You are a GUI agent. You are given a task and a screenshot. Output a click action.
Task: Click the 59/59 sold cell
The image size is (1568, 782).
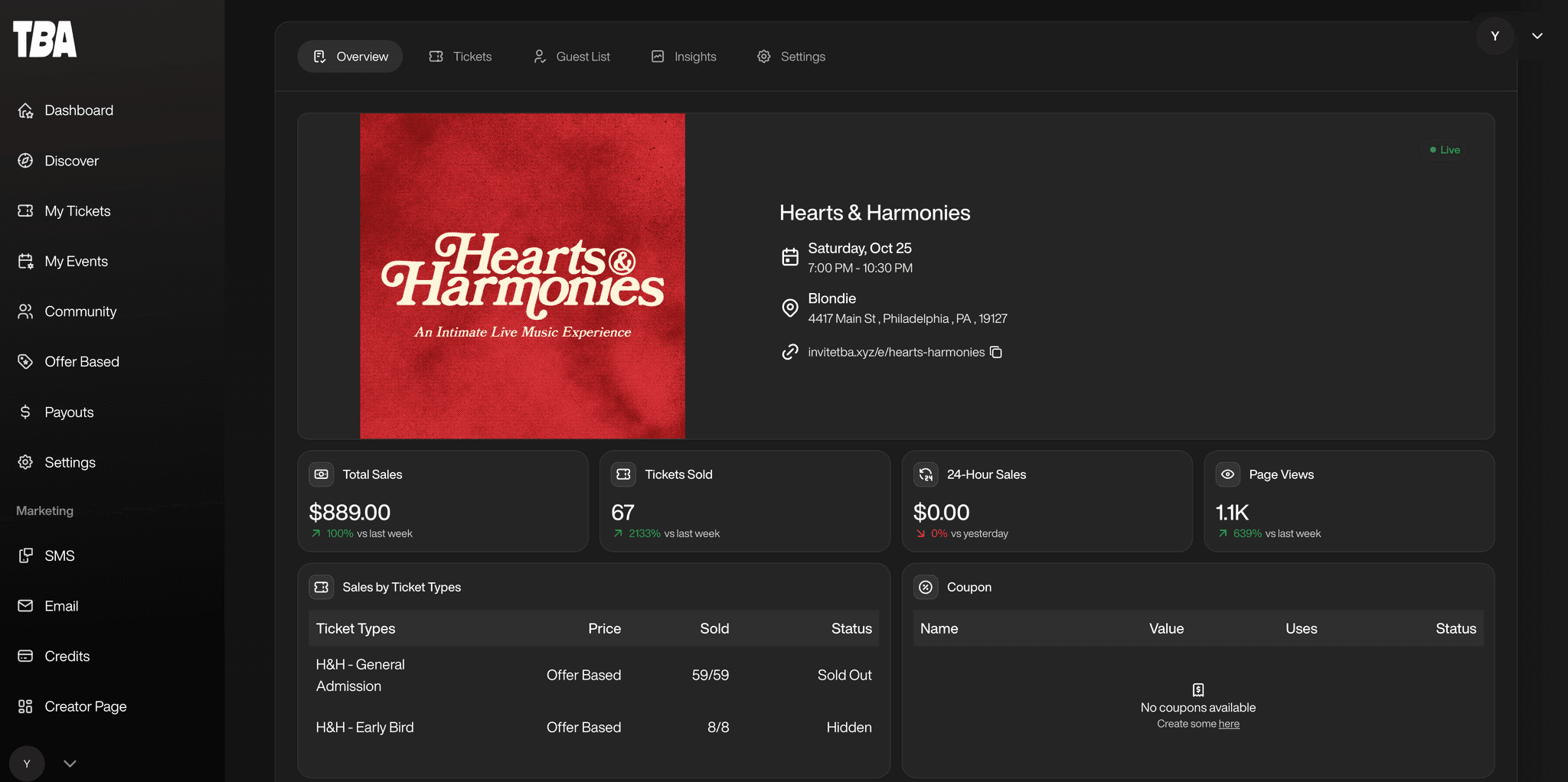coord(710,675)
